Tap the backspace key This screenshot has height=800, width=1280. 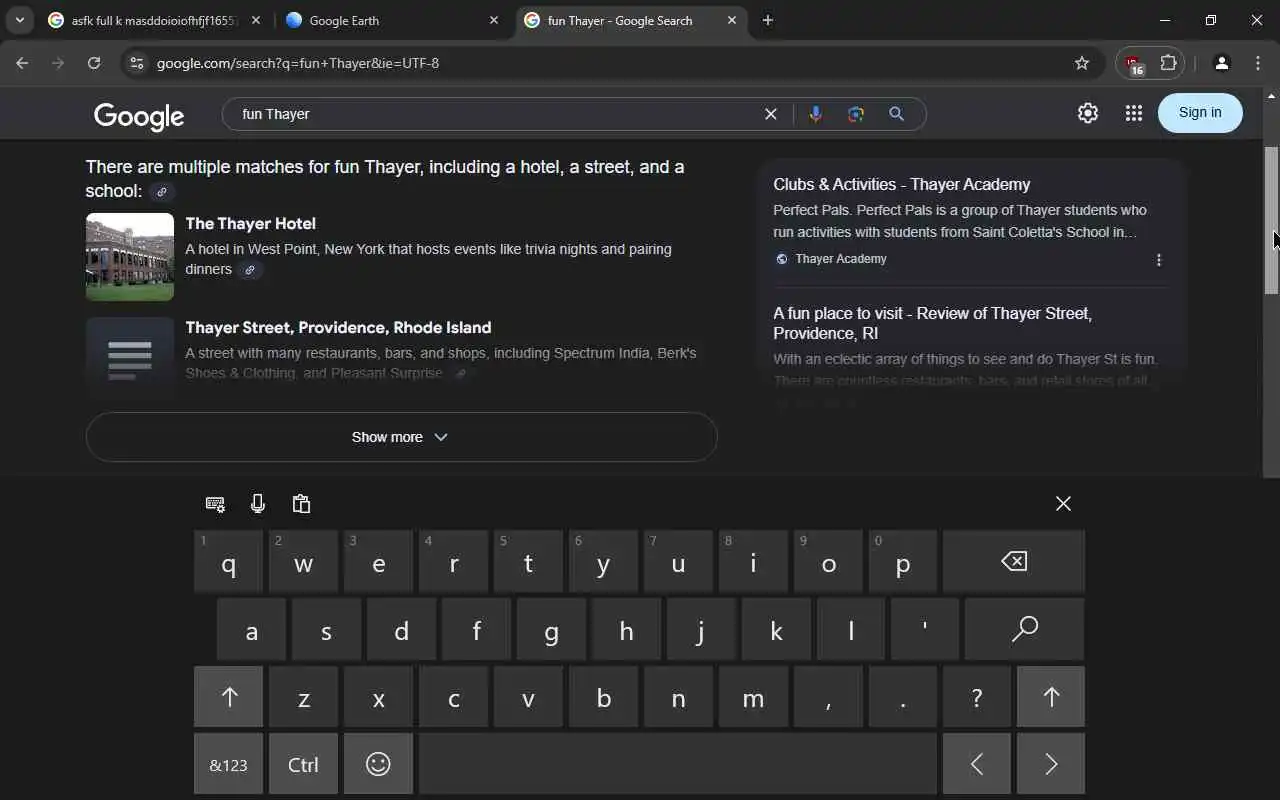pyautogui.click(x=1014, y=562)
